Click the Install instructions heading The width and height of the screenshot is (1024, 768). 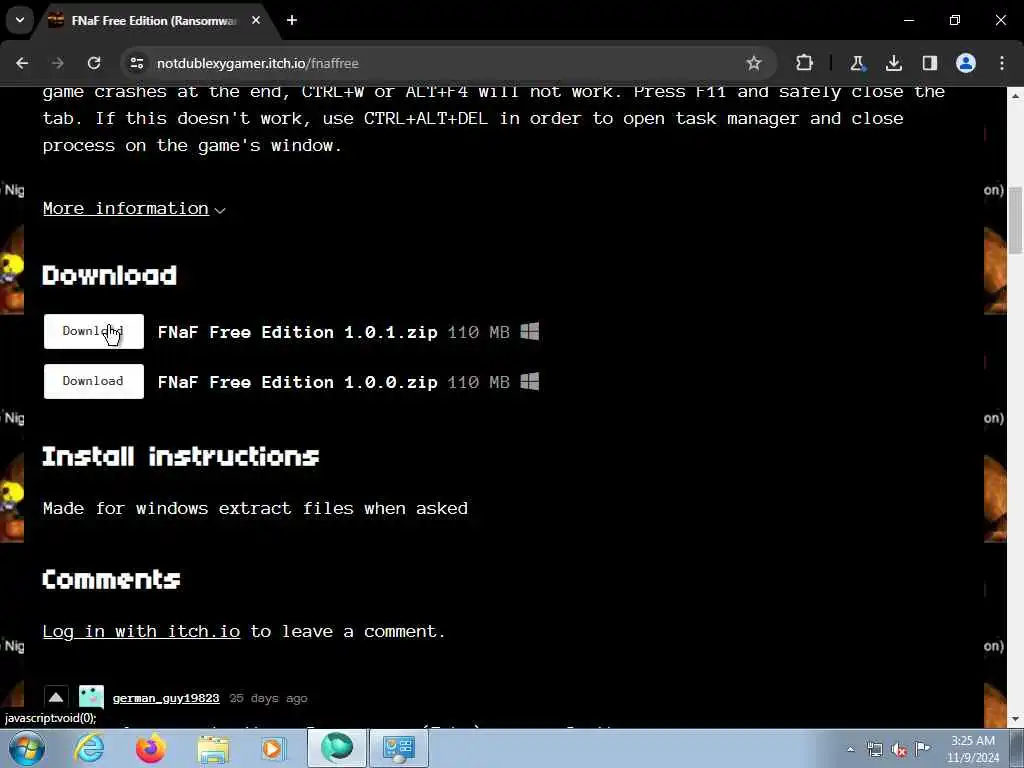point(181,456)
